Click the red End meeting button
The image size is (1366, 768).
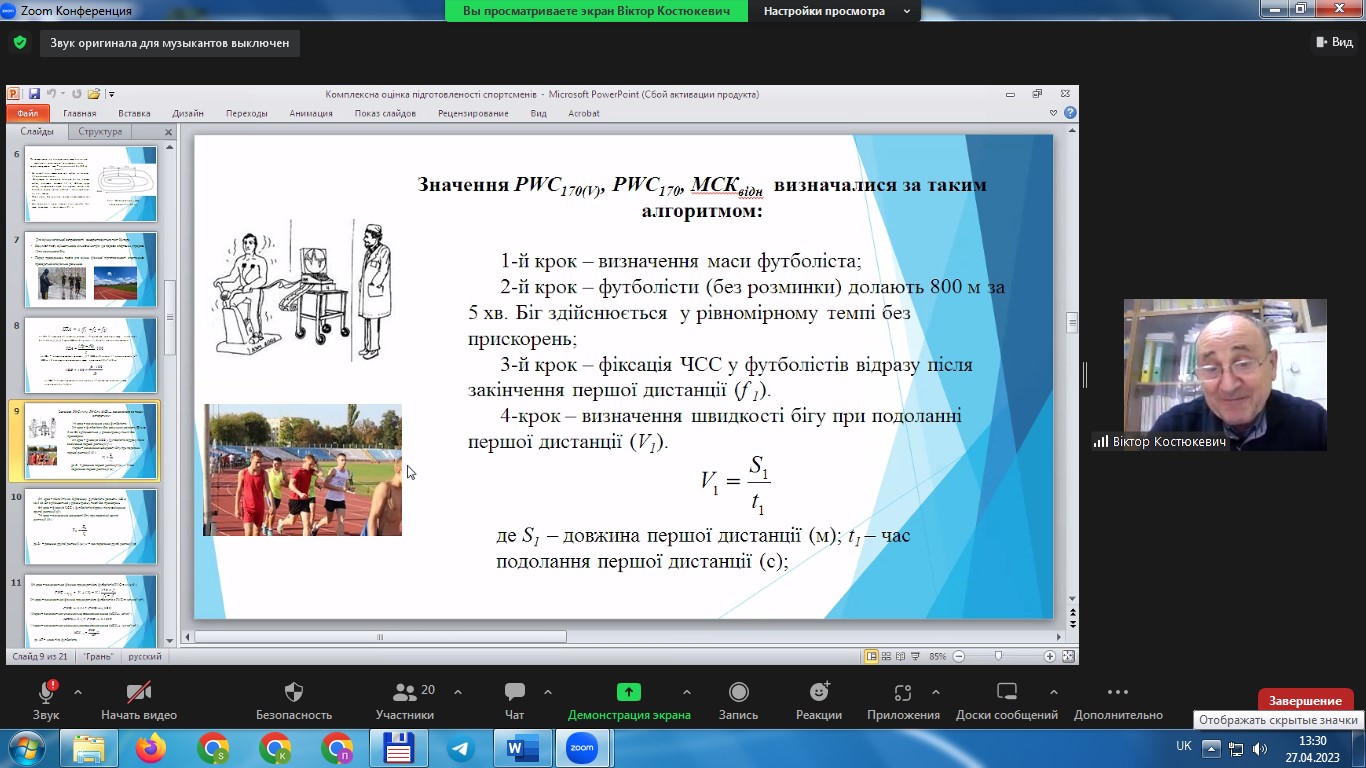coord(1305,701)
